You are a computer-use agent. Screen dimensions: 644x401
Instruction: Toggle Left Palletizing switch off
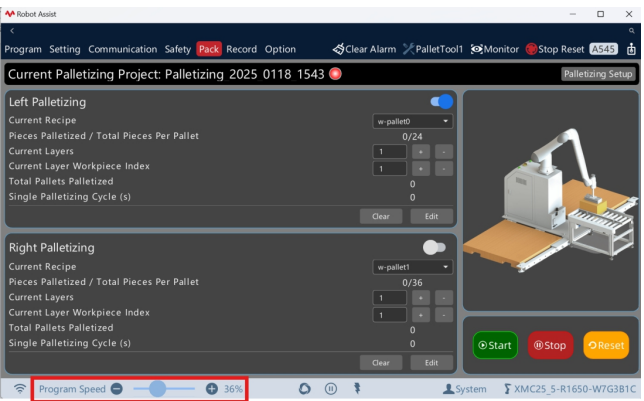(x=442, y=101)
